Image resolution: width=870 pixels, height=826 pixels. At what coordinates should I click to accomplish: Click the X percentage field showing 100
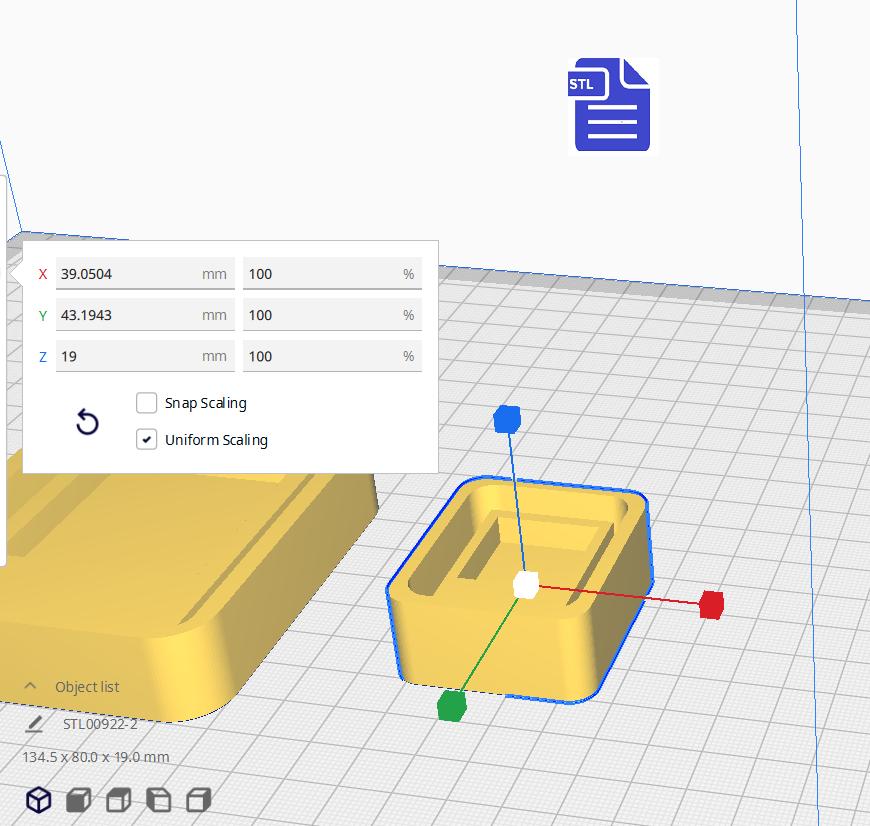330,272
